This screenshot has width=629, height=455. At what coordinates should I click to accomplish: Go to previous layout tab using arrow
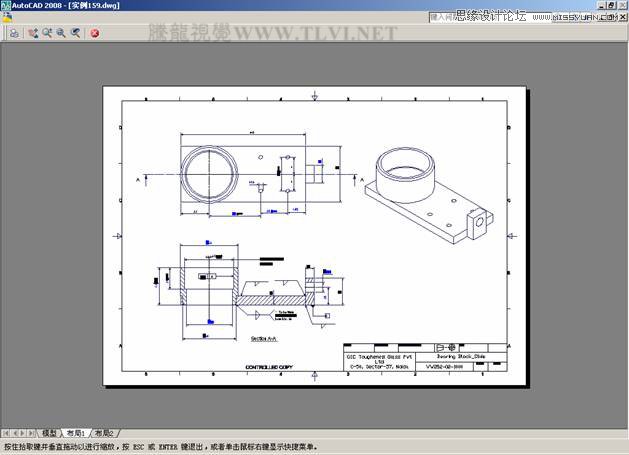[x=14, y=433]
